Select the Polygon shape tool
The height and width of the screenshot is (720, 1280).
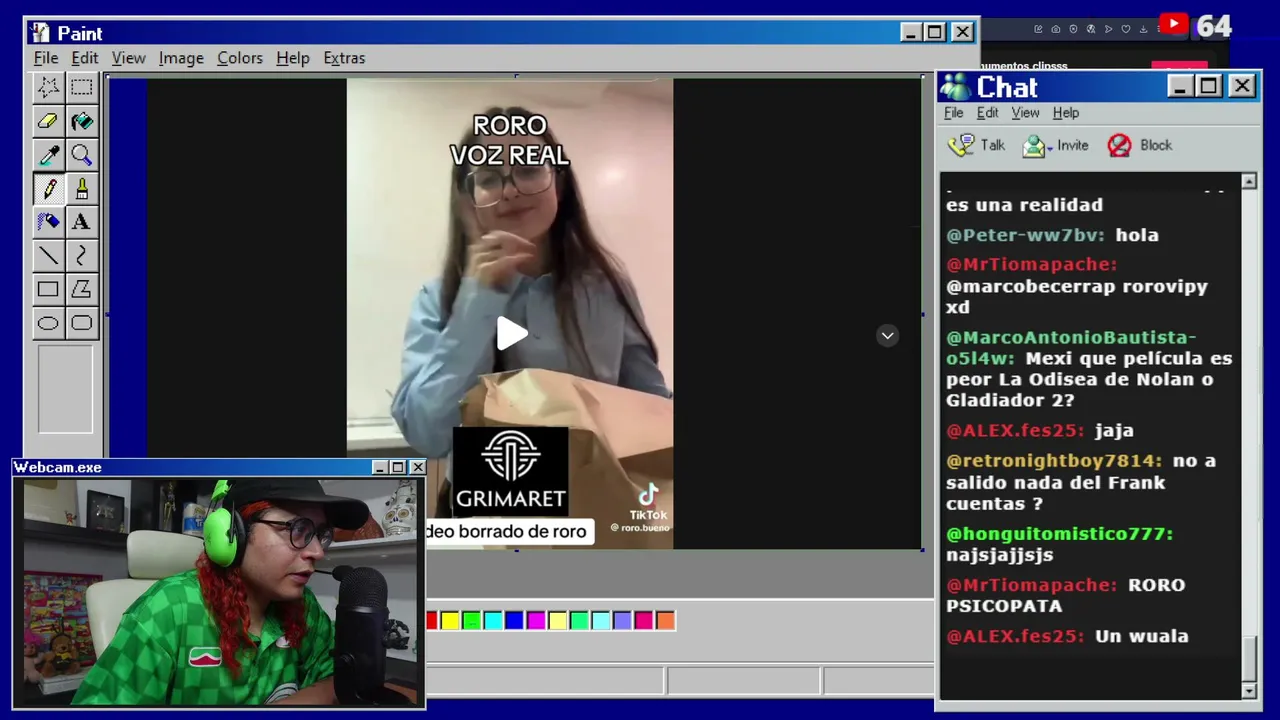click(81, 290)
